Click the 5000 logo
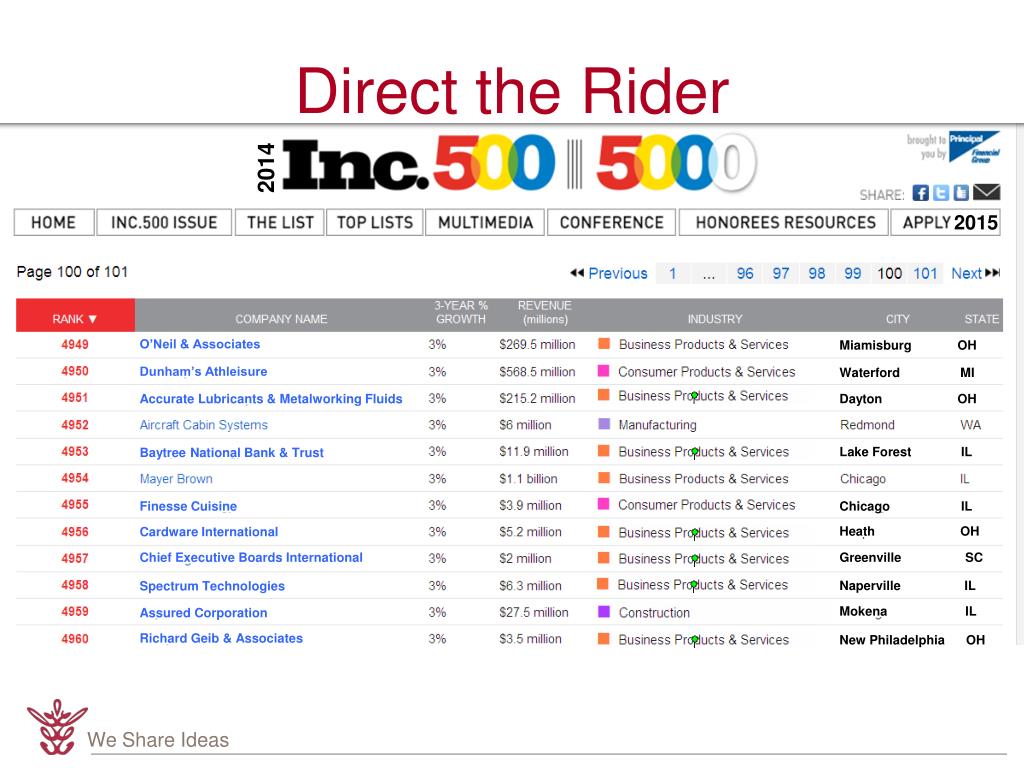 676,163
